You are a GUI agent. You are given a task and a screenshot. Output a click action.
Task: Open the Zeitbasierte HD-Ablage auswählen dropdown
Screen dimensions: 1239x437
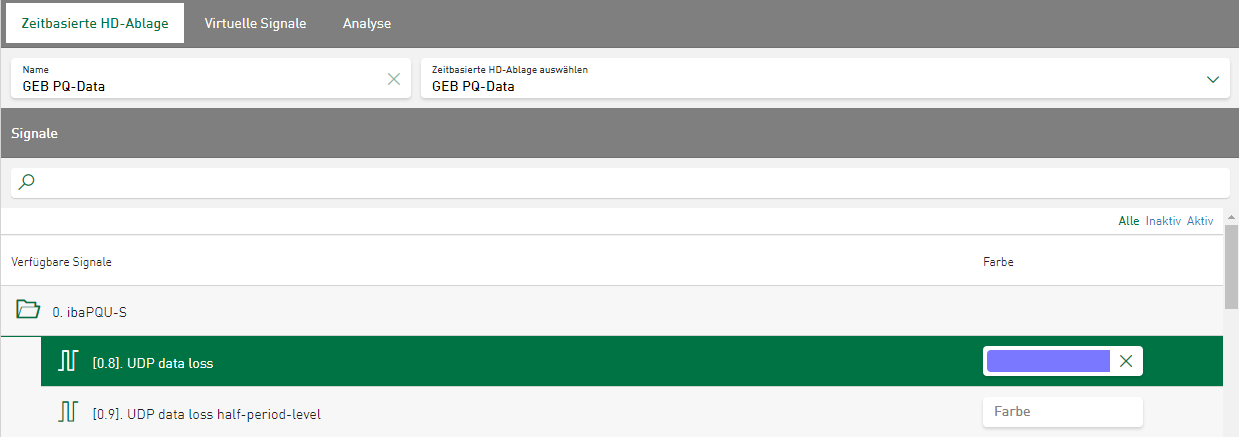click(1213, 79)
